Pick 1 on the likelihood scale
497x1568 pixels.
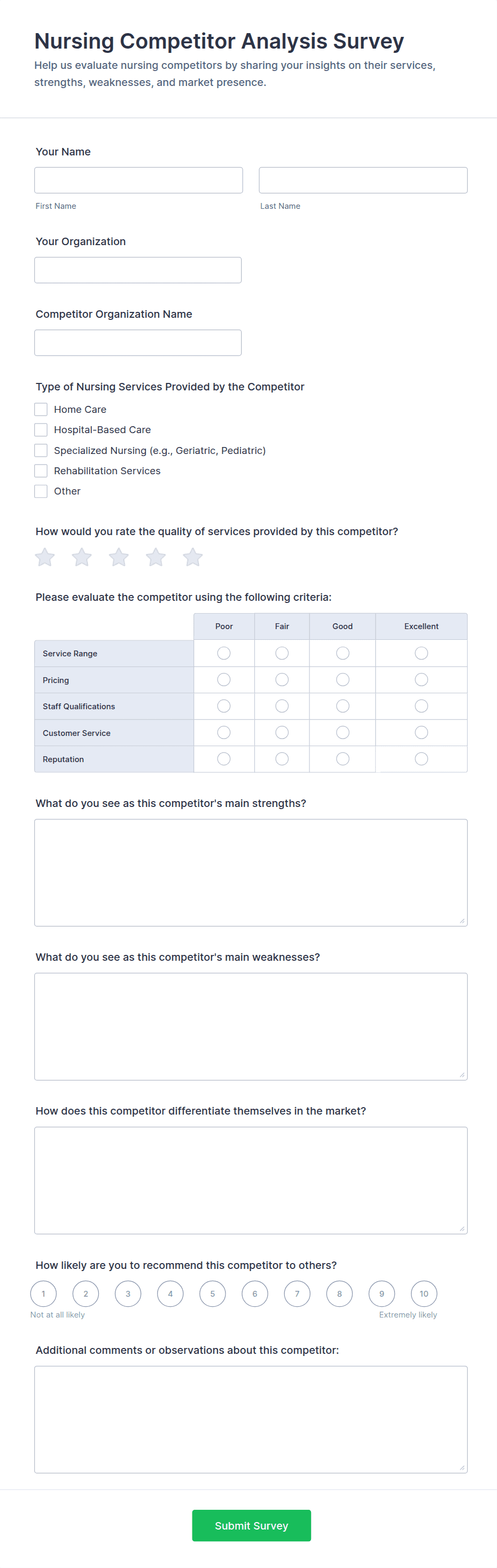pyautogui.click(x=43, y=1294)
